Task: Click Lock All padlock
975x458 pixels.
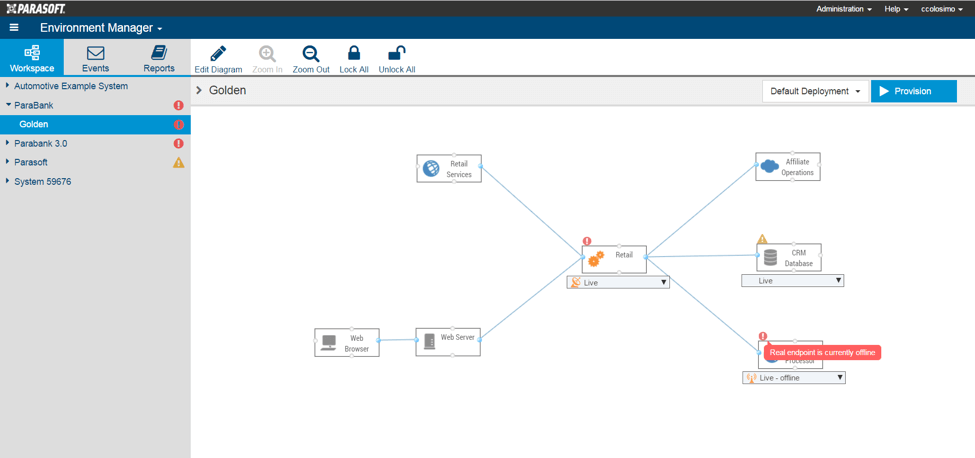Action: coord(354,60)
